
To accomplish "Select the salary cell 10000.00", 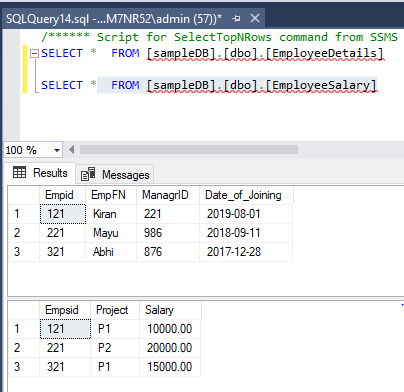I will 170,329.
